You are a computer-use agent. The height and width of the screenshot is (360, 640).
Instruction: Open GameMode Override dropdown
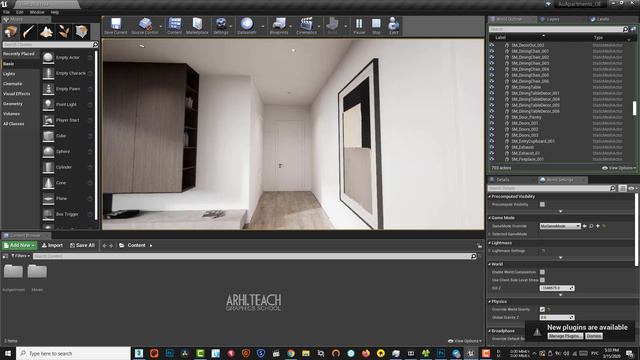560,226
